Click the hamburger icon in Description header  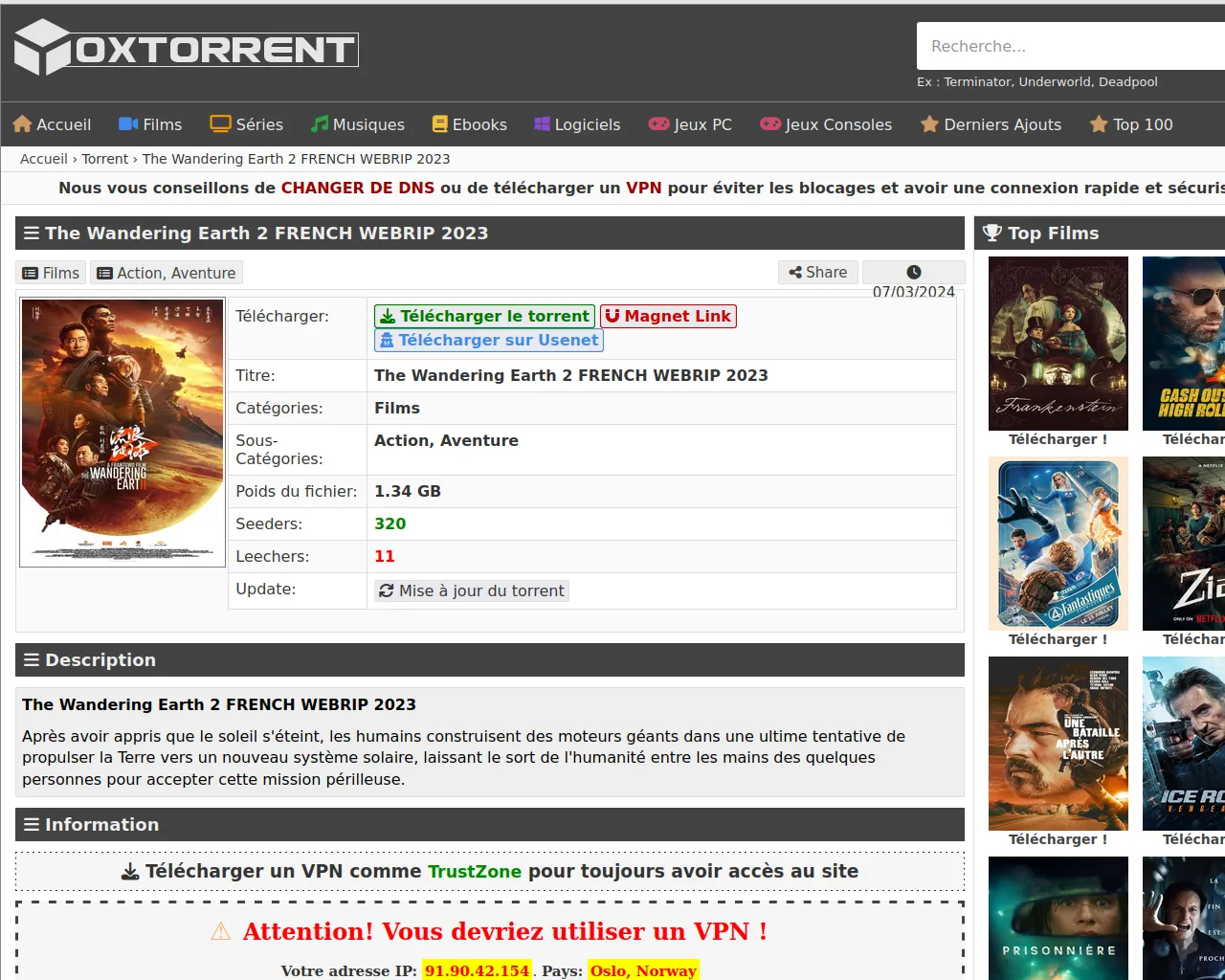point(32,659)
